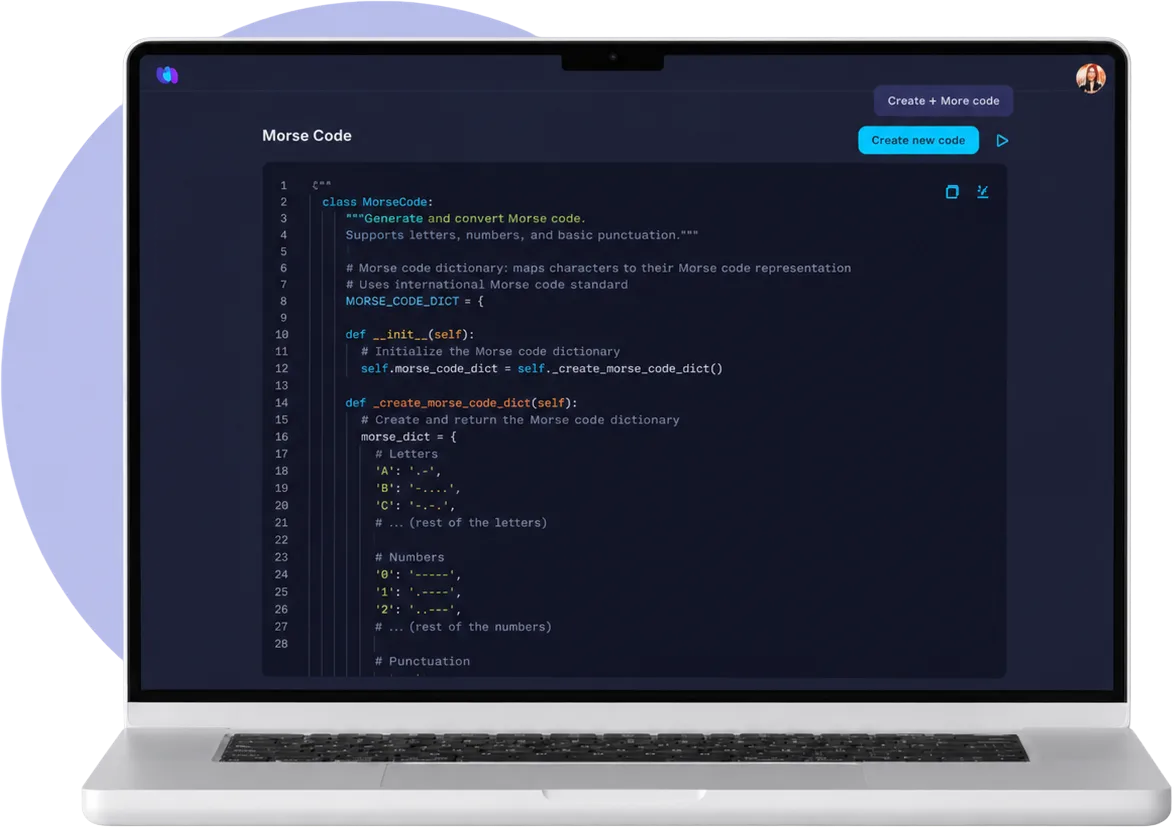Click the 'C' Morse entry line
This screenshot has height=827, width=1174.
414,506
